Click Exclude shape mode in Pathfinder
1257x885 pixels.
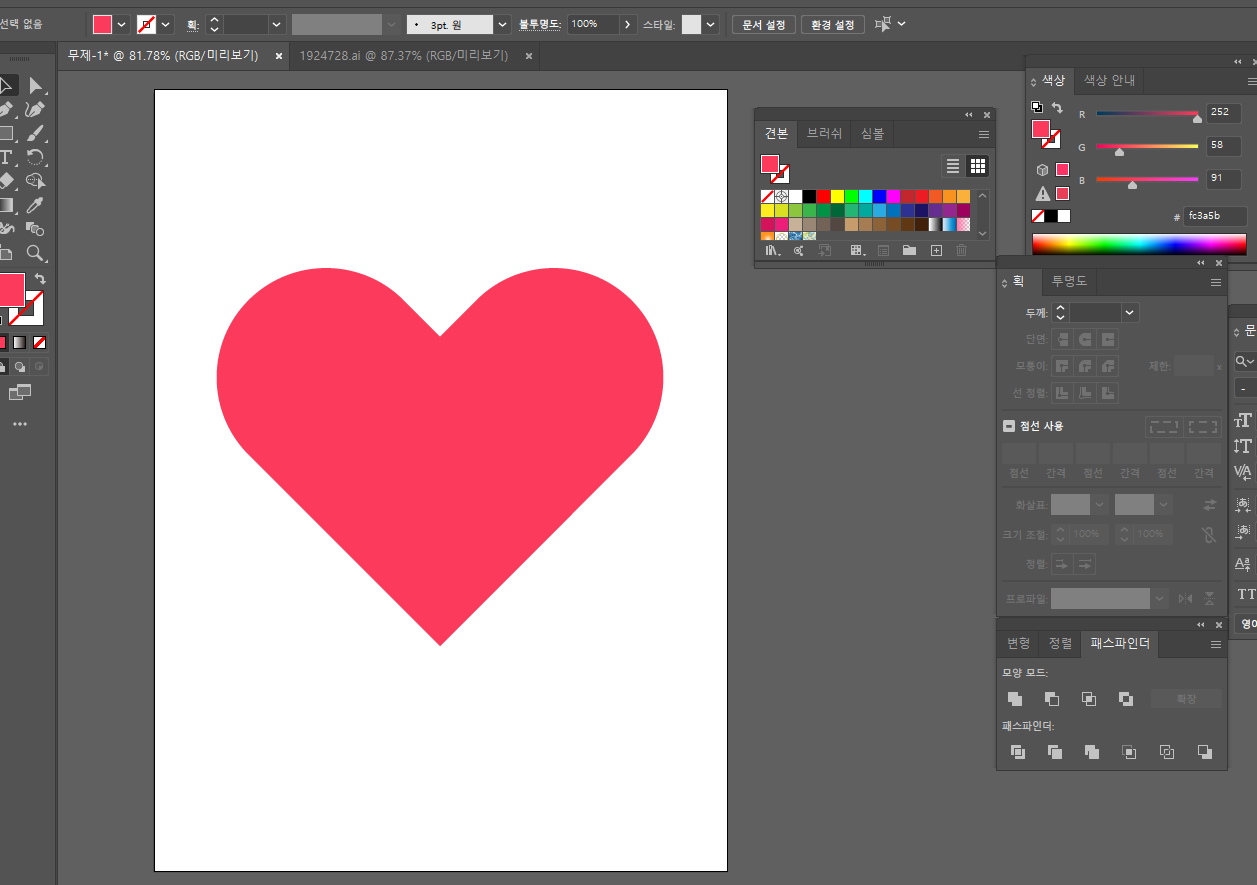1126,699
